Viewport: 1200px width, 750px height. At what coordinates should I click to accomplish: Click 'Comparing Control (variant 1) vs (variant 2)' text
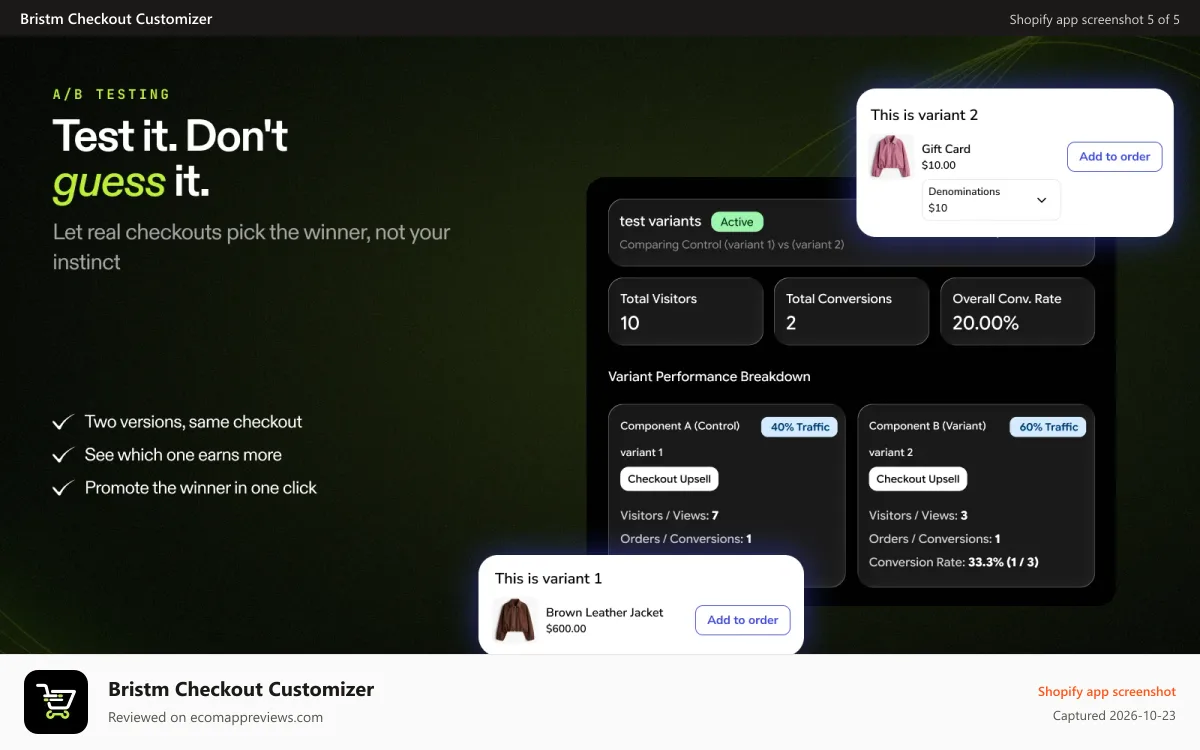[732, 244]
